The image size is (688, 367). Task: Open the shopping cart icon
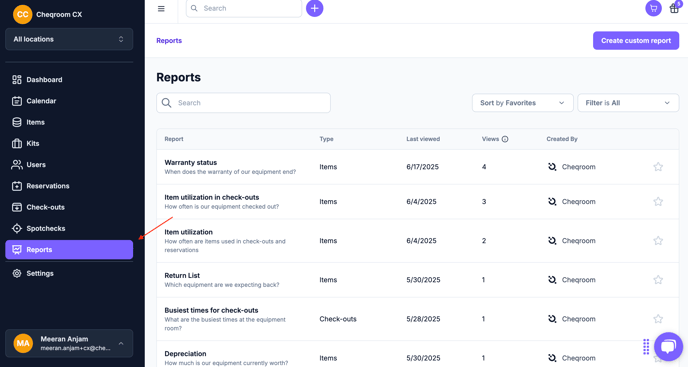[653, 8]
